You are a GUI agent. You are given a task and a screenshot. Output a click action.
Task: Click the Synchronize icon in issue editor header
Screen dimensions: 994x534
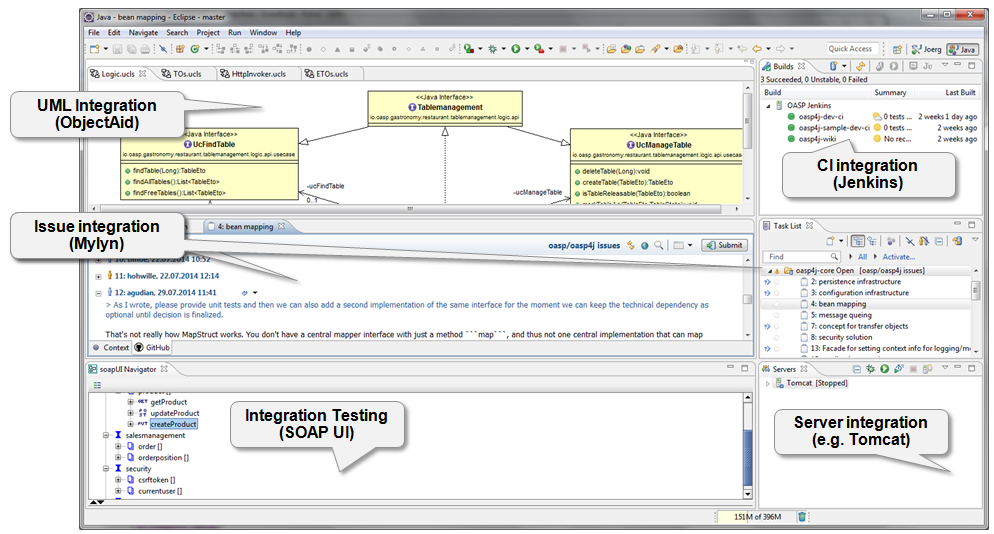[x=631, y=245]
